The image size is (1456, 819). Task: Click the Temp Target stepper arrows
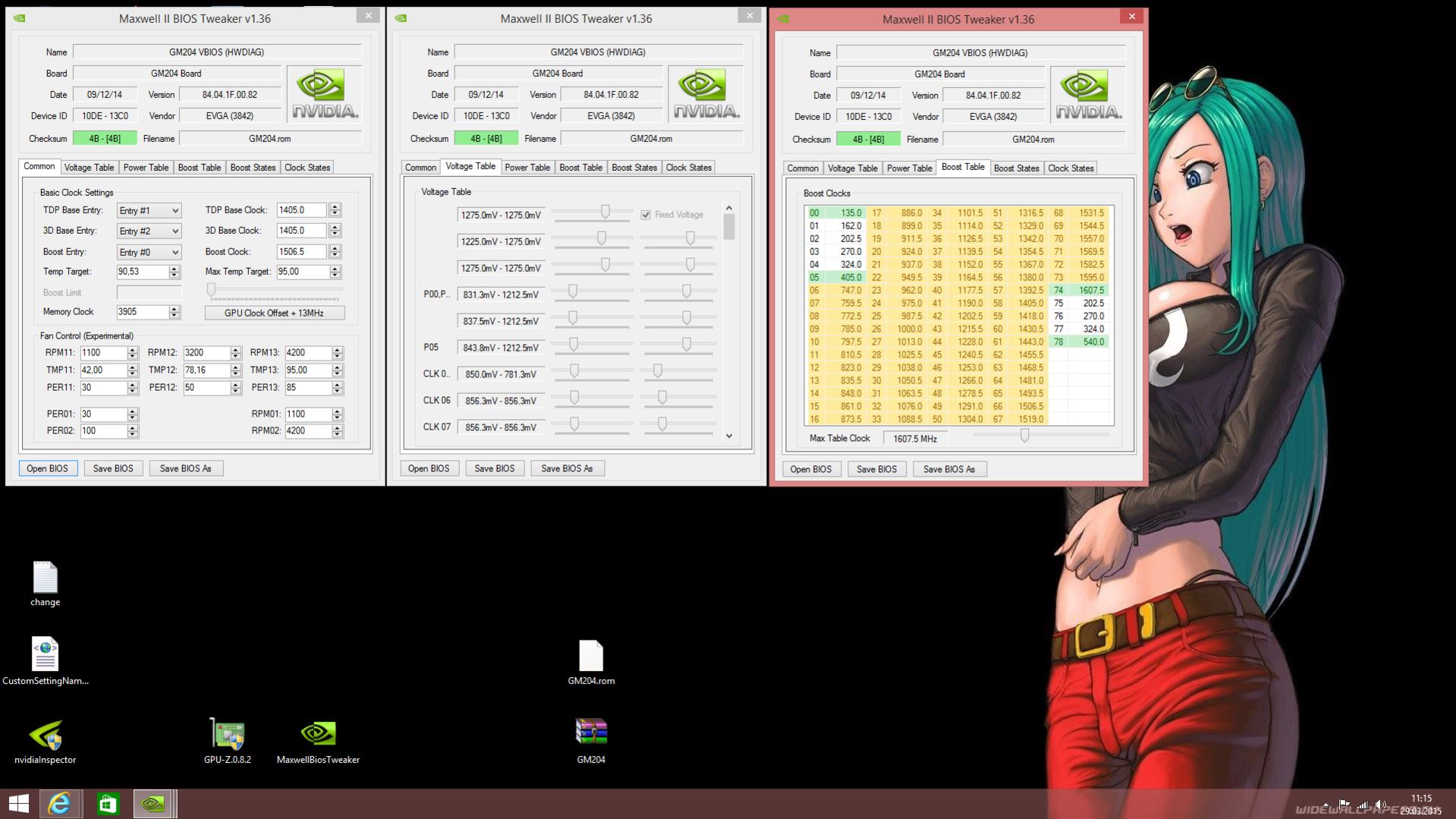tap(175, 272)
